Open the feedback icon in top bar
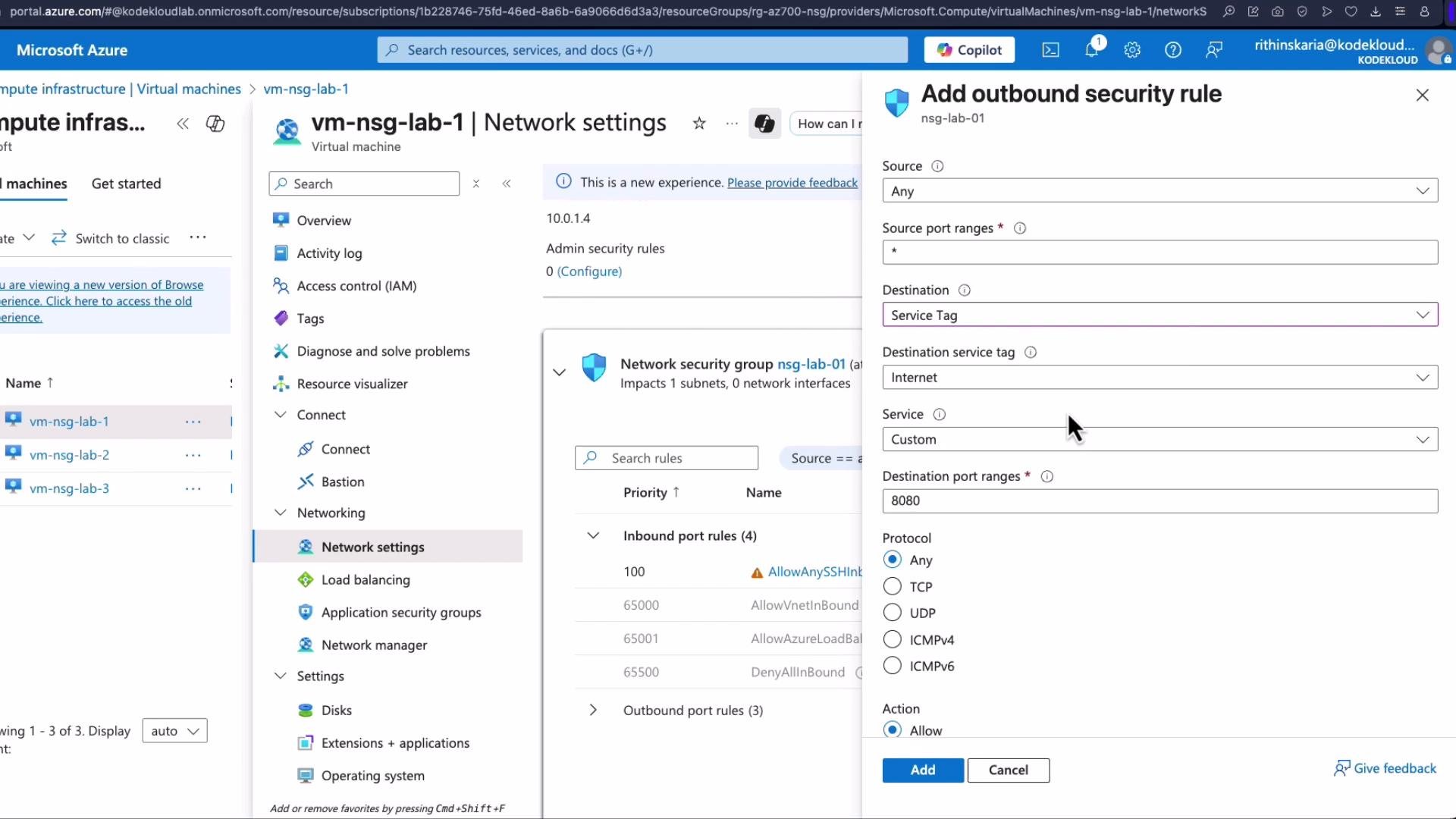 (1214, 50)
